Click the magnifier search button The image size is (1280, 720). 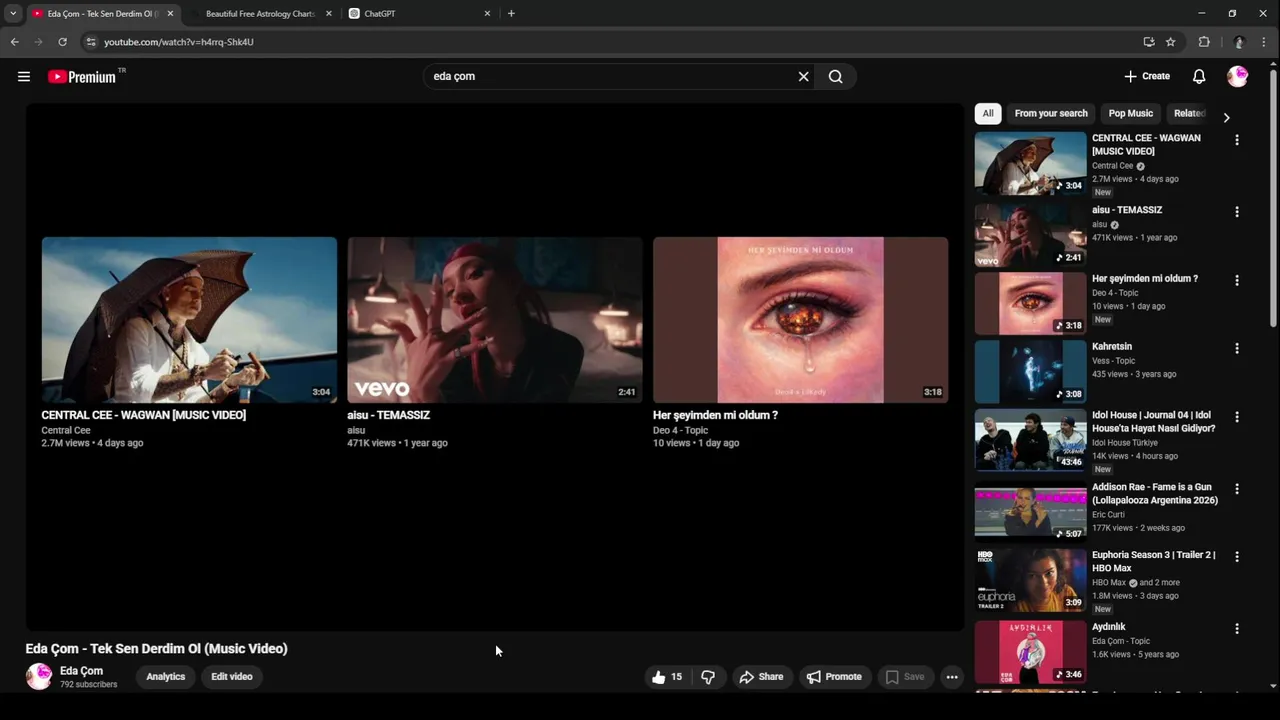[836, 76]
